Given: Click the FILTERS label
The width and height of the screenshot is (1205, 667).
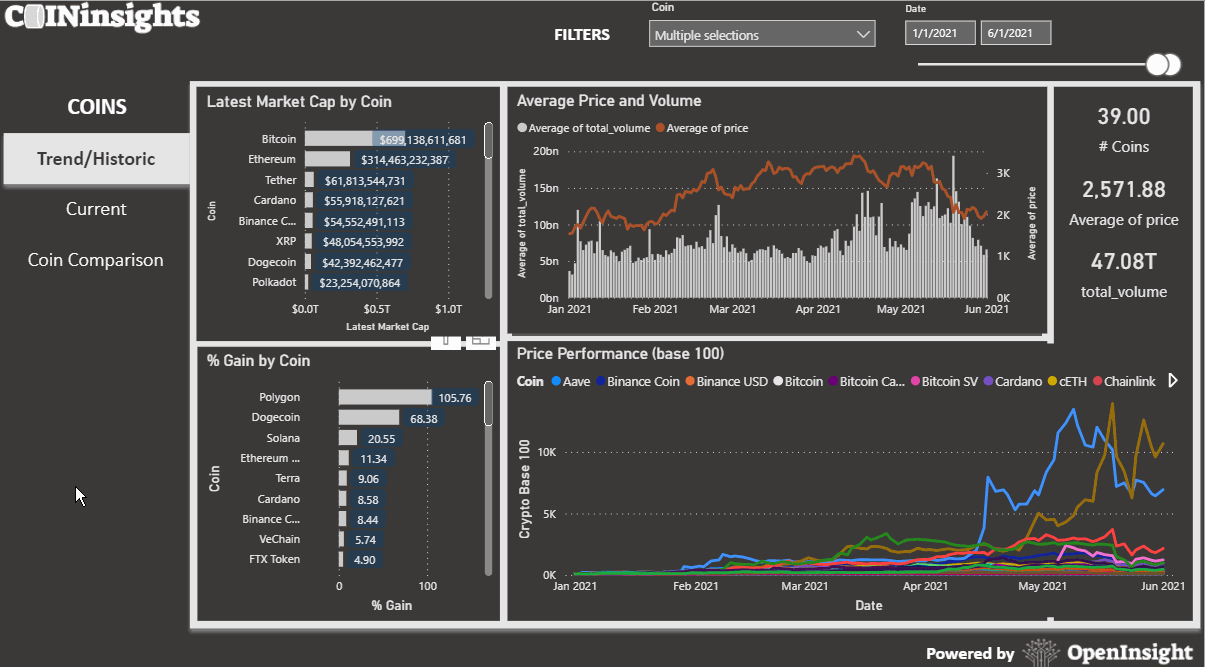Looking at the screenshot, I should click(x=582, y=34).
